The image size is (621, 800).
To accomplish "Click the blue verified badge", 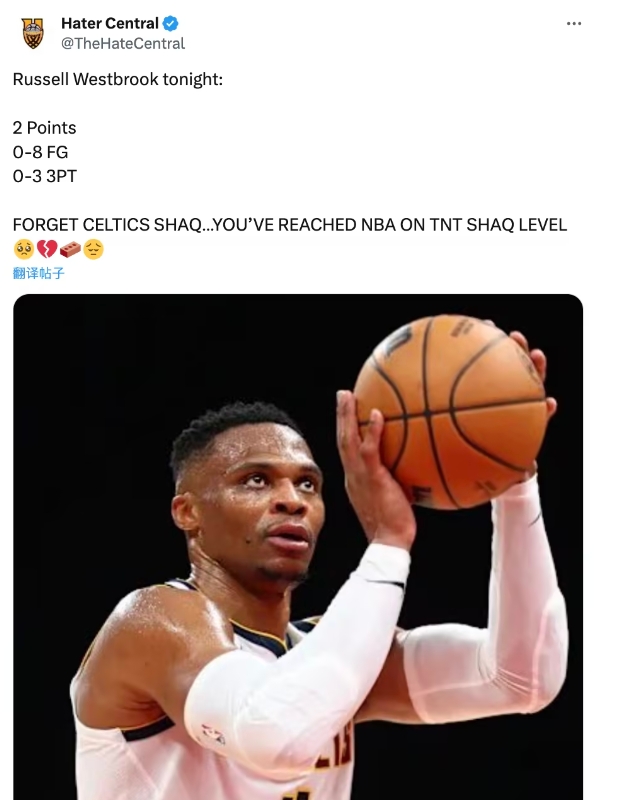I will (x=171, y=23).
